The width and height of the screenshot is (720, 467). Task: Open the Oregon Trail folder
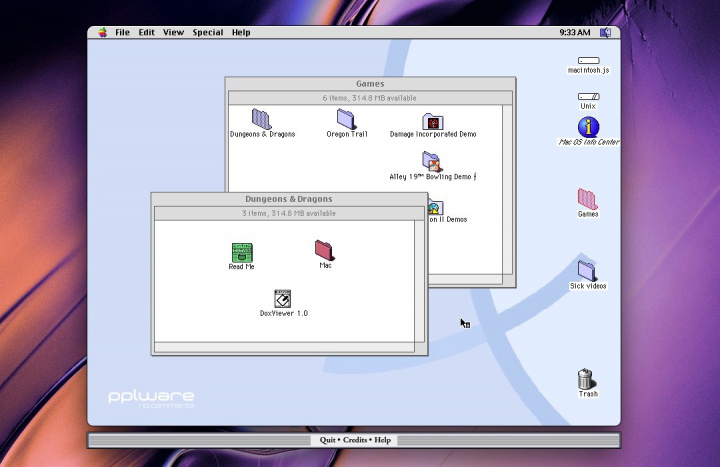pyautogui.click(x=346, y=119)
